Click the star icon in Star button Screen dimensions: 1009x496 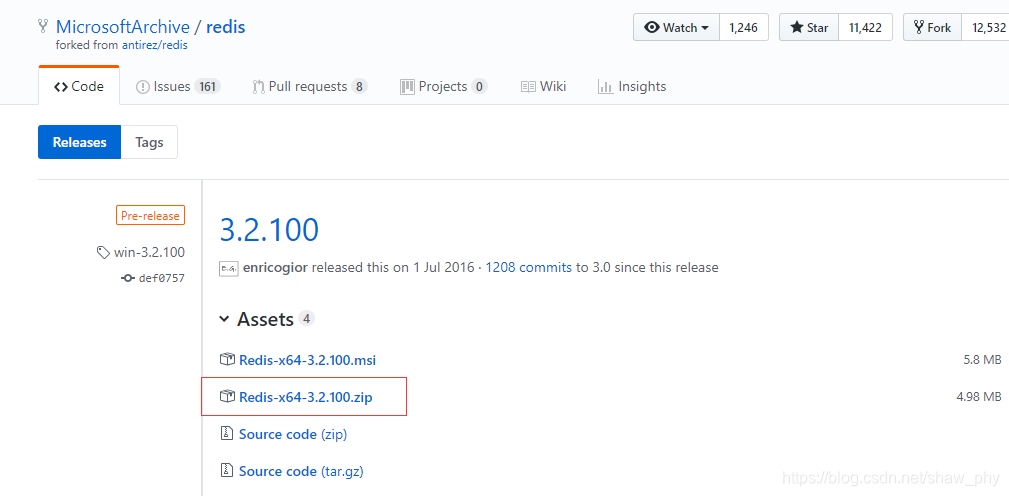(x=797, y=28)
